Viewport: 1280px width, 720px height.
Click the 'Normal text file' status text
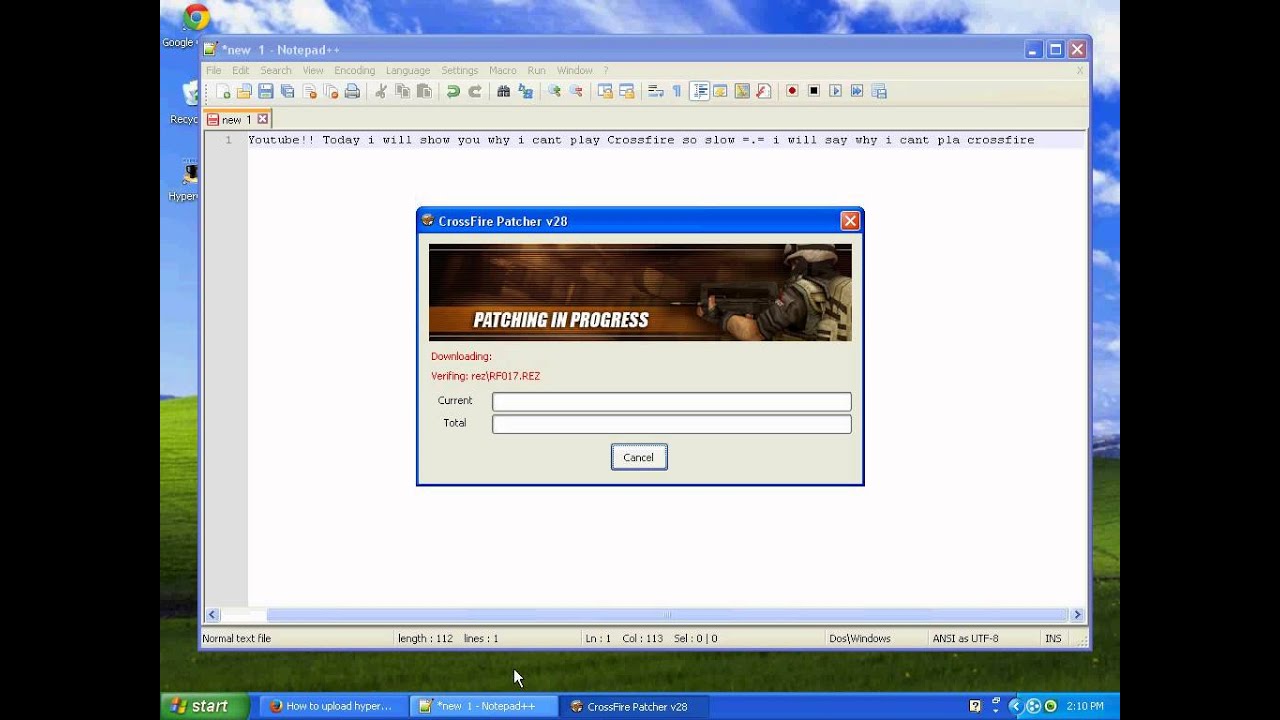click(x=236, y=638)
